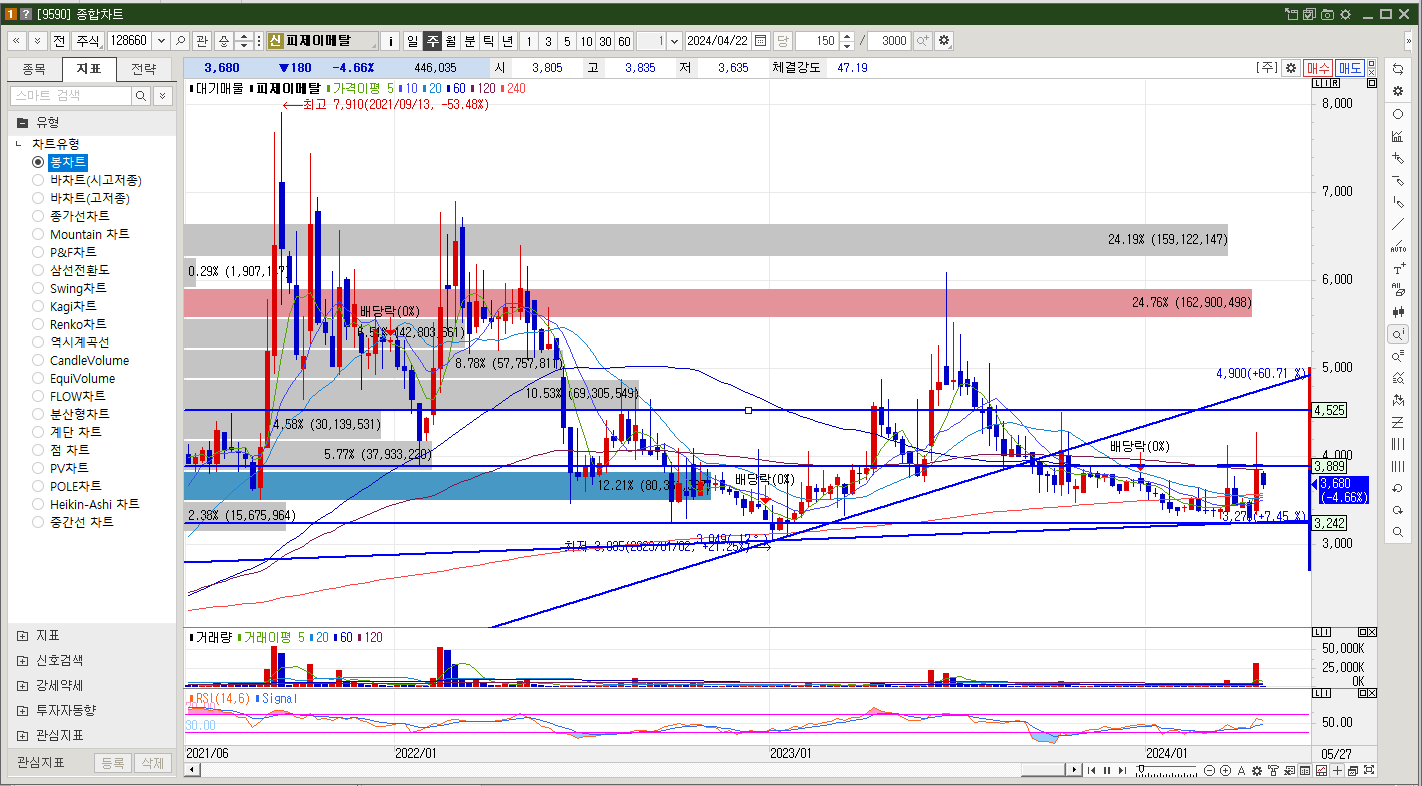Select the diagonal trend line tool
This screenshot has width=1422, height=786.
(1398, 224)
